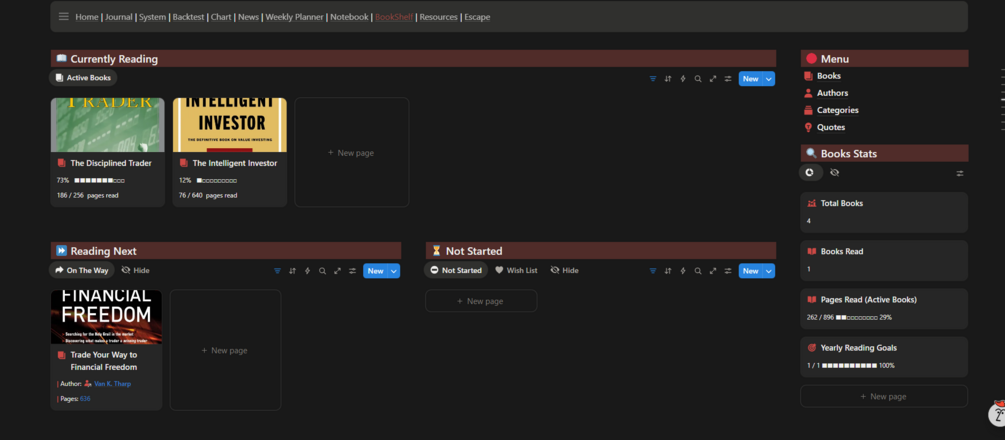Click the lightbulb icon beside Quotes
The width and height of the screenshot is (1005, 440).
pyautogui.click(x=808, y=127)
